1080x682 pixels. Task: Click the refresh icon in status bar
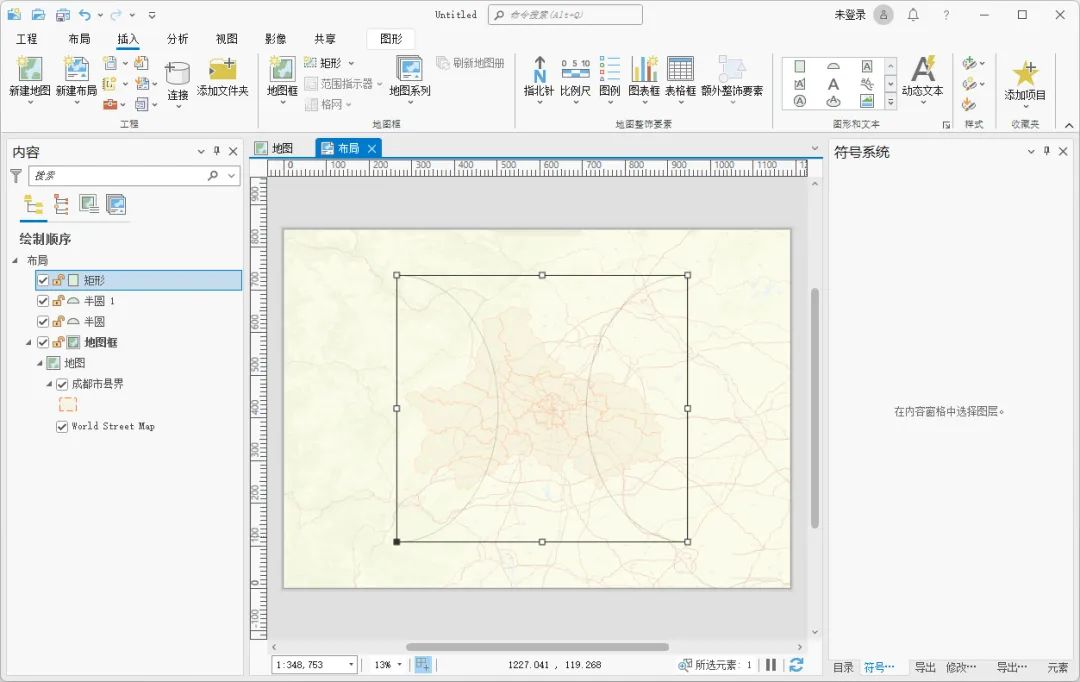point(796,665)
